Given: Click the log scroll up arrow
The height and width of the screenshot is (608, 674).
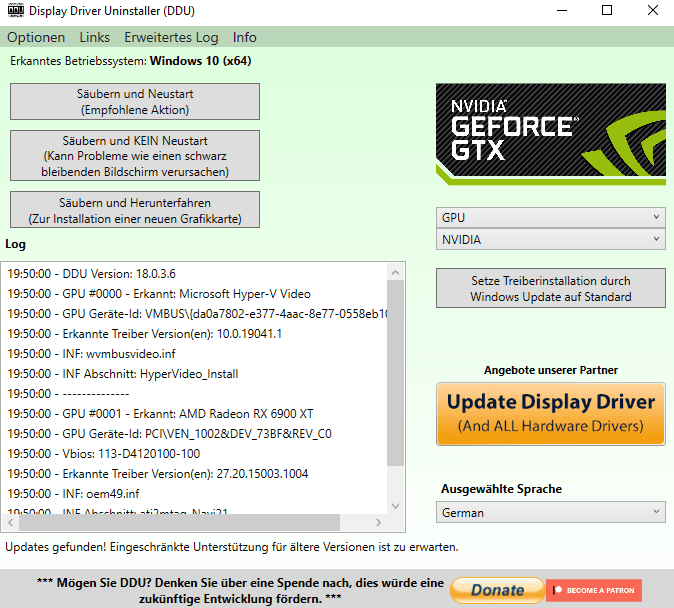Looking at the screenshot, I should pos(395,273).
